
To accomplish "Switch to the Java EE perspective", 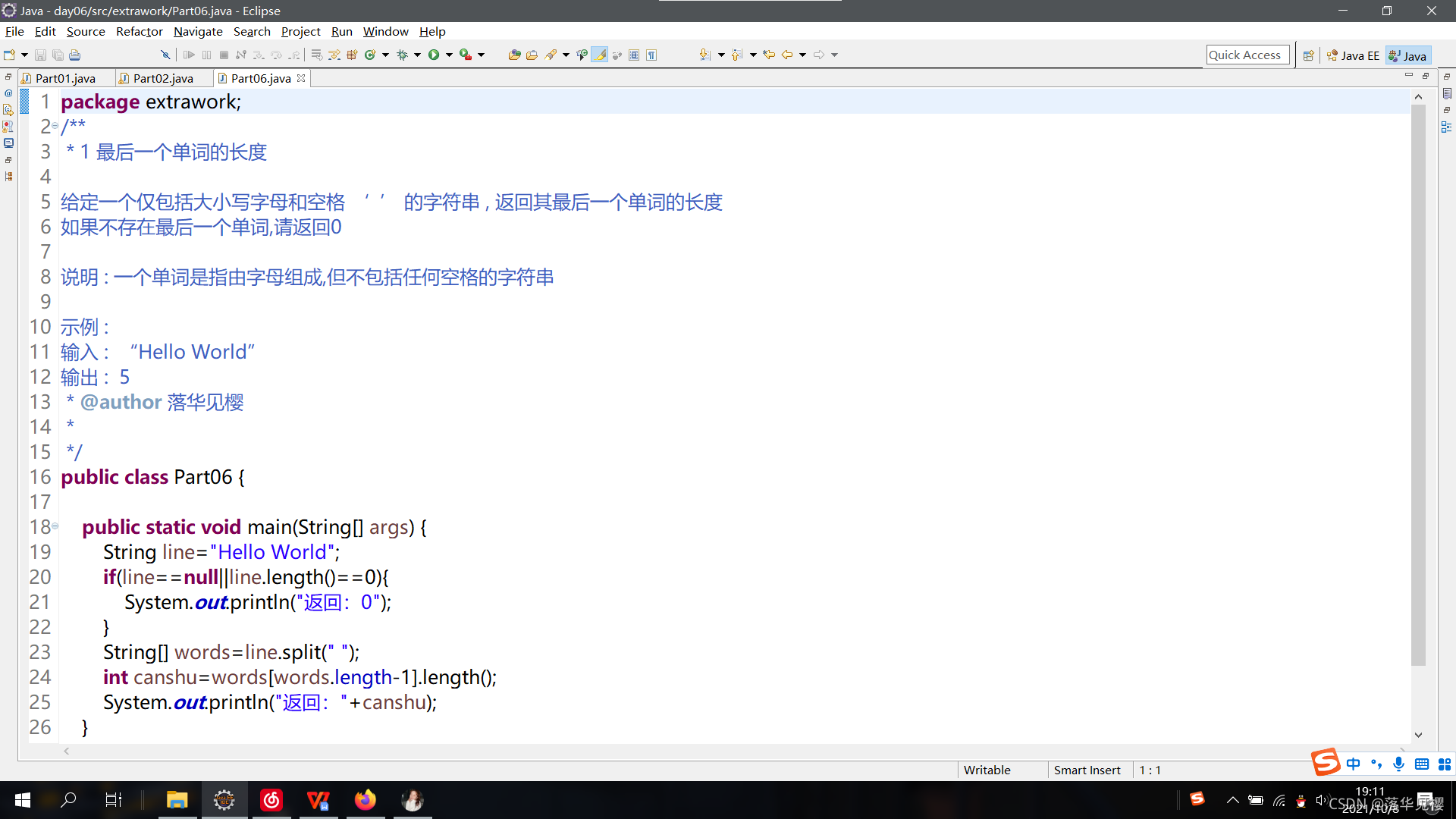I will coord(1354,55).
